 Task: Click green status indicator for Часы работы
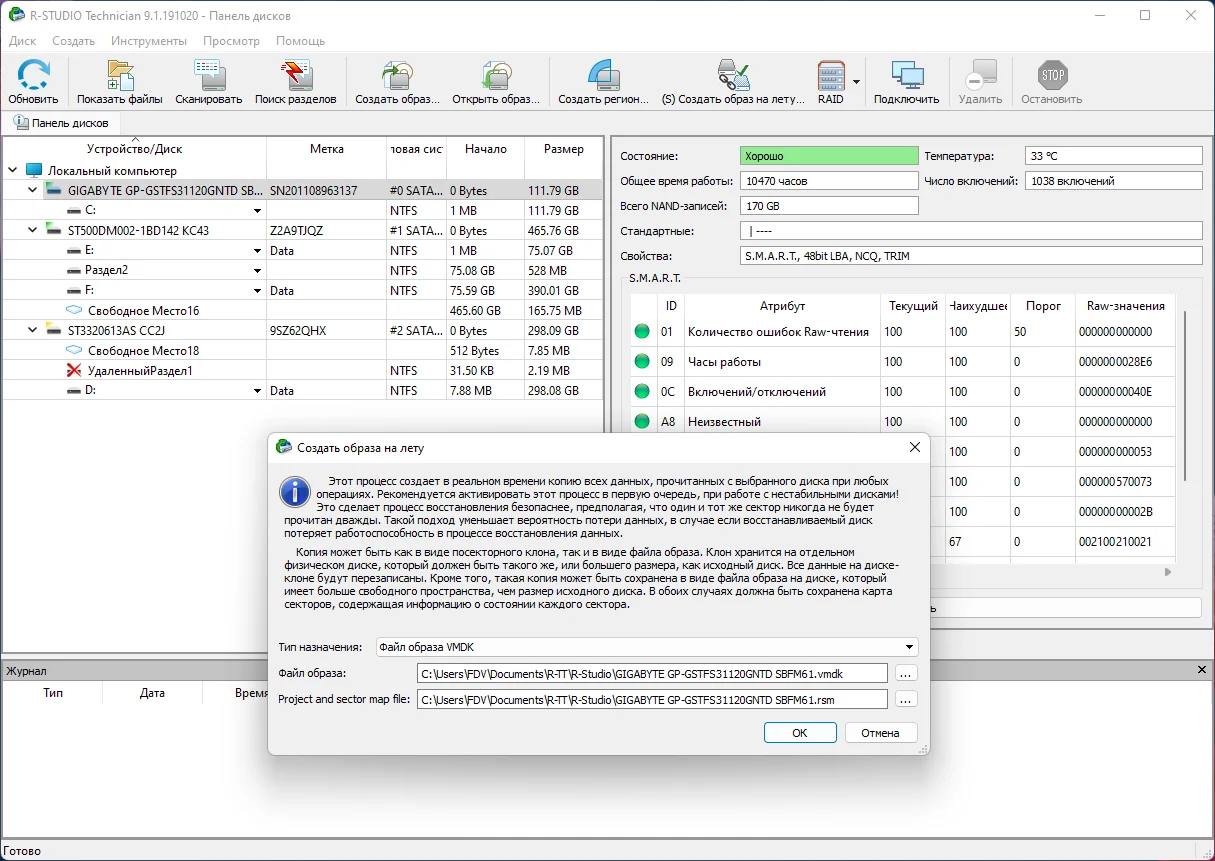[642, 362]
